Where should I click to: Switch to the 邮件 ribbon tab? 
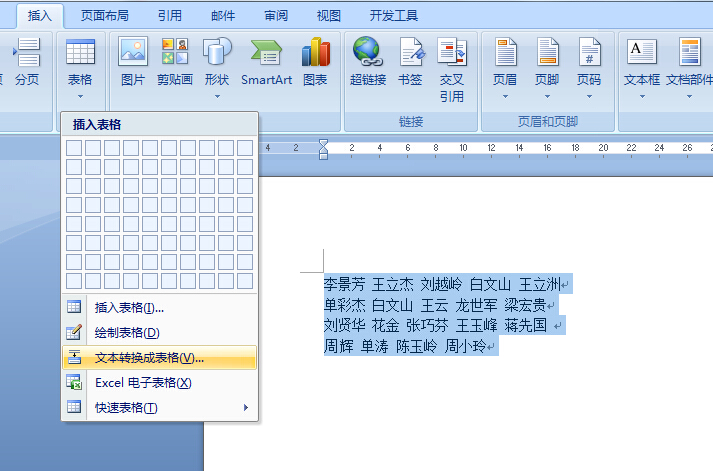[223, 16]
